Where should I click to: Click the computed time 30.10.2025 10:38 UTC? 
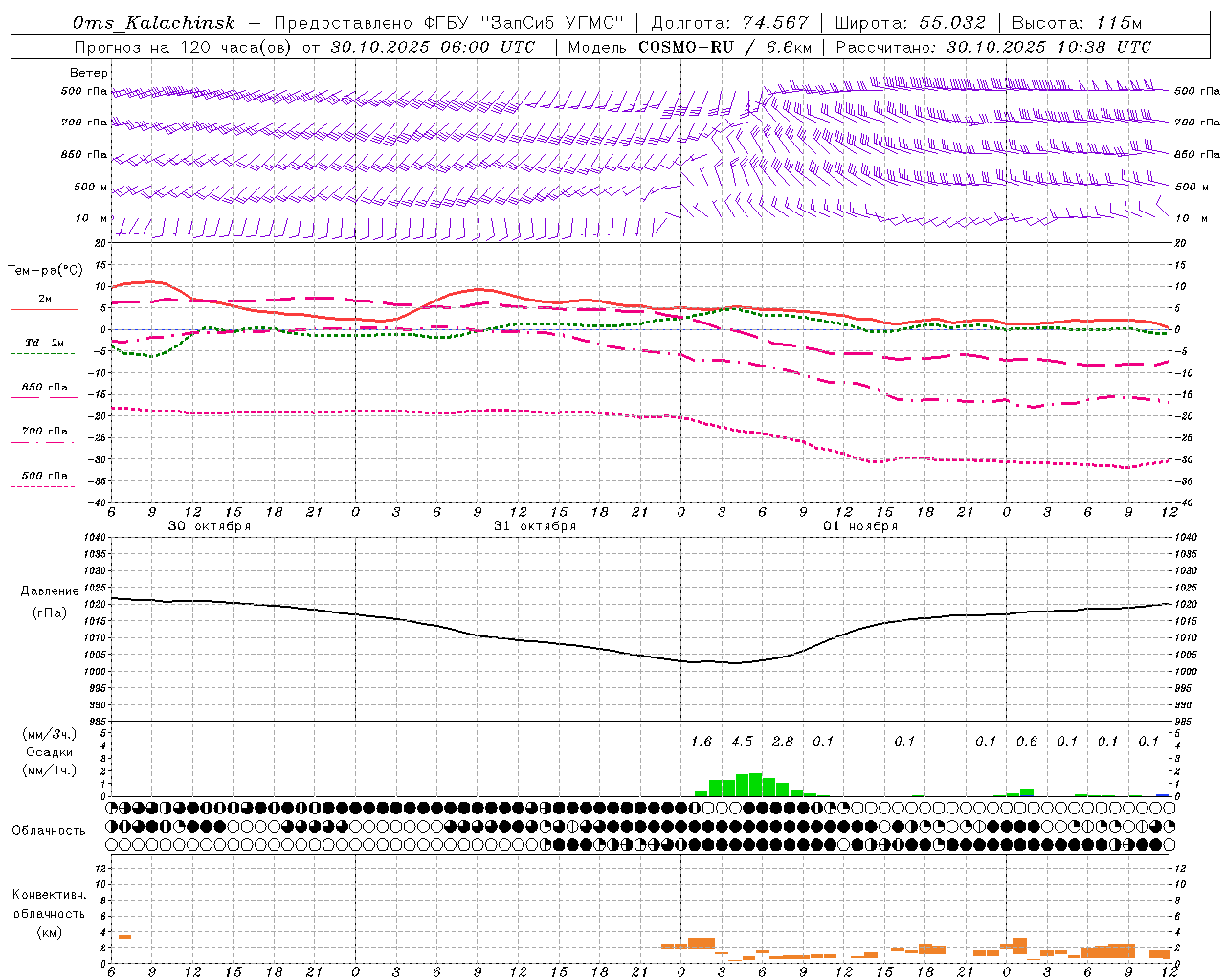point(1049,47)
